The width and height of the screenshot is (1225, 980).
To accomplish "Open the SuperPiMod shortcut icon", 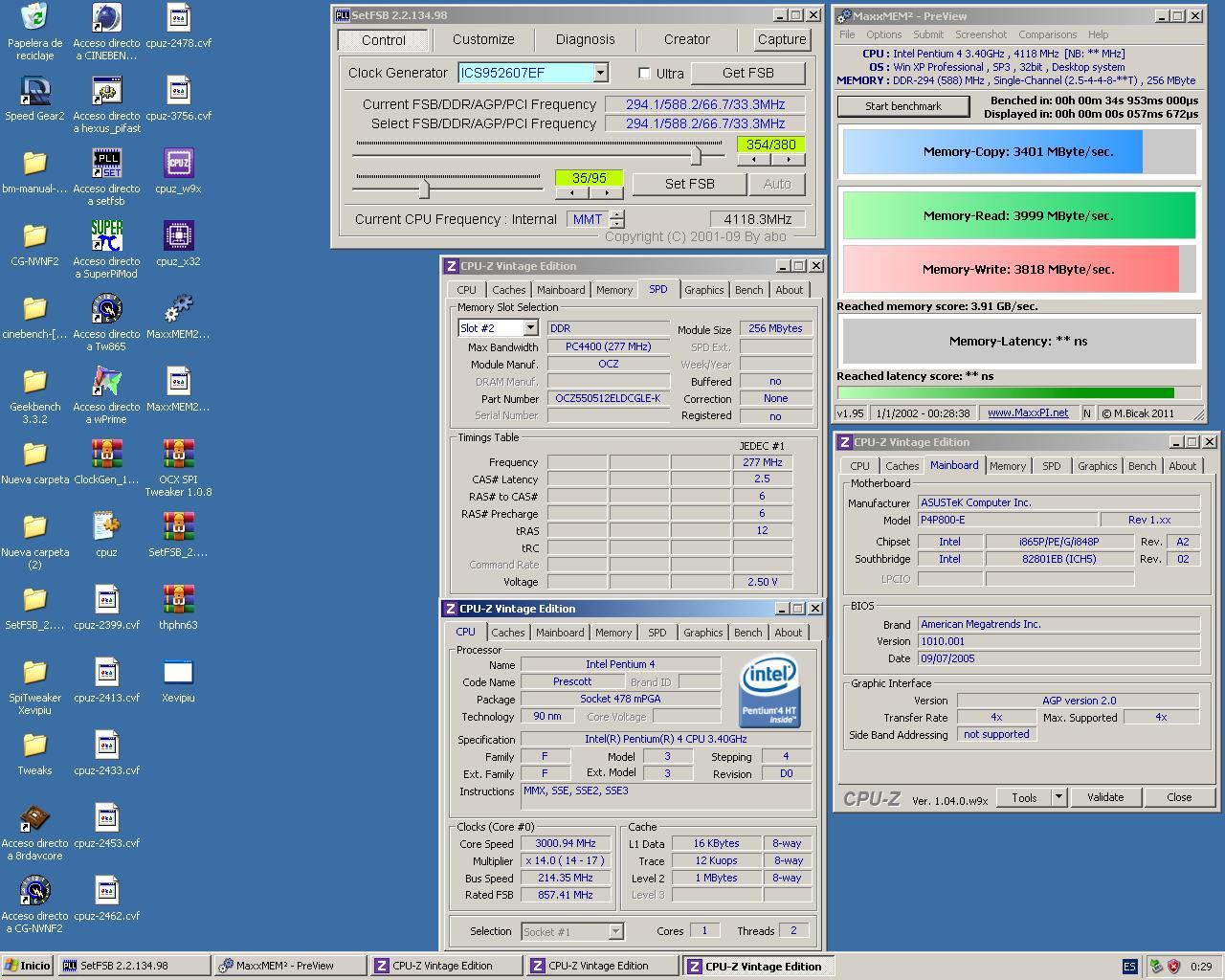I will tap(106, 236).
